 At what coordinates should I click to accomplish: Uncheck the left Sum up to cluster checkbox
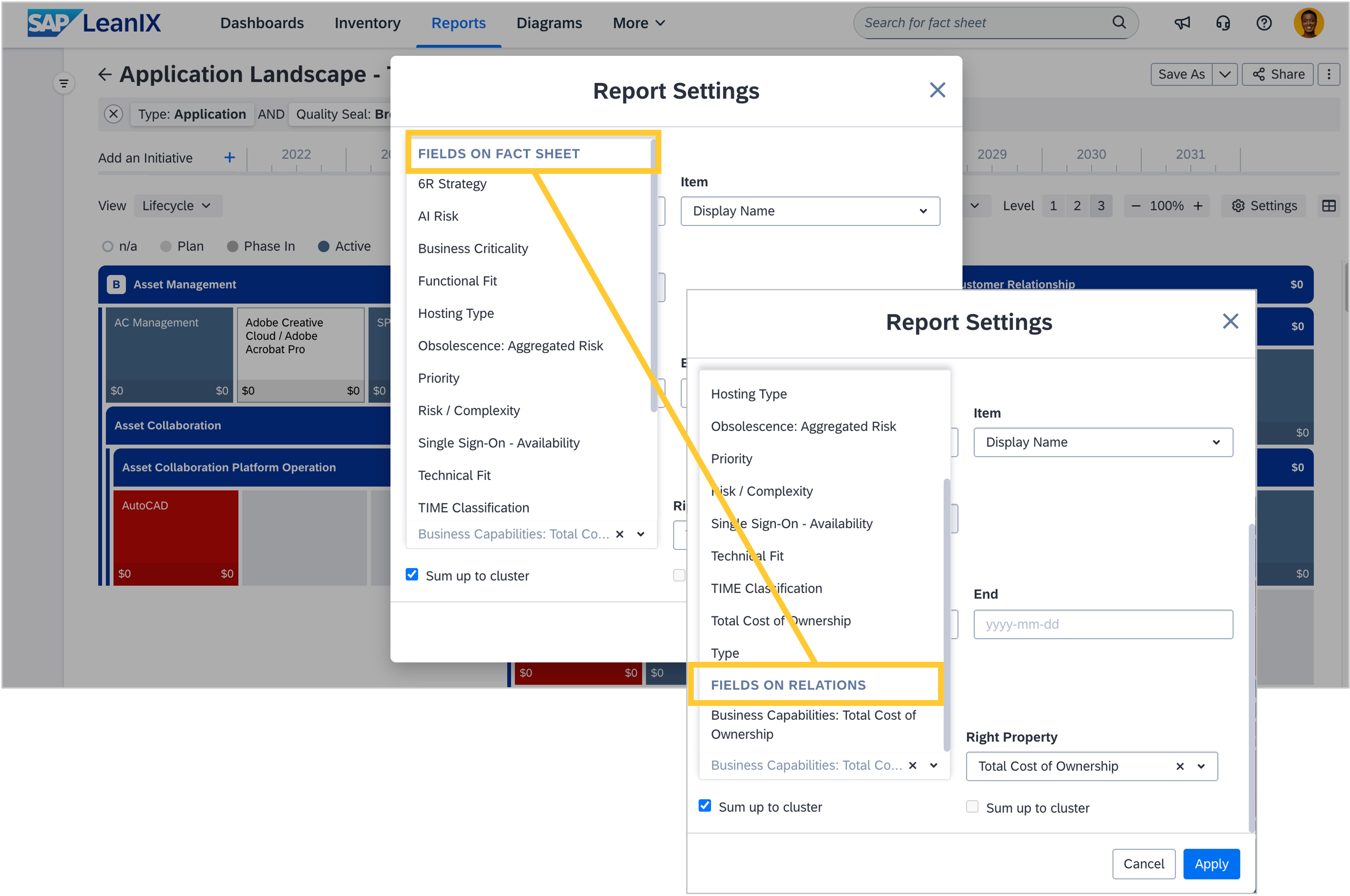705,806
